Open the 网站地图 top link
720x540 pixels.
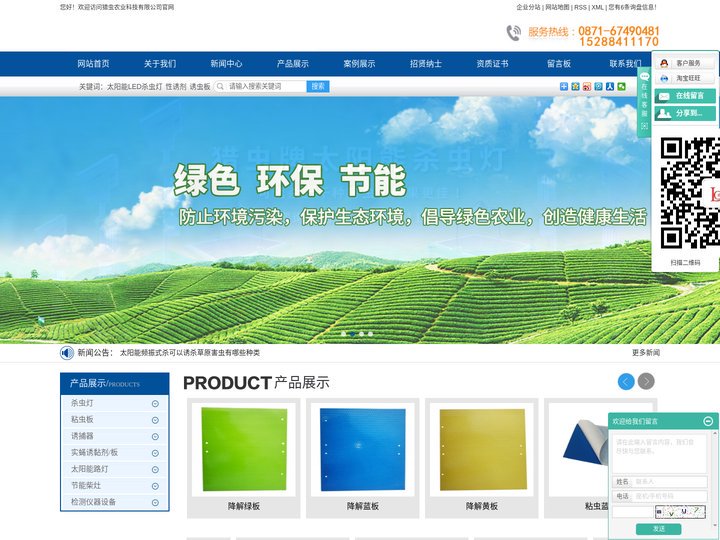pyautogui.click(x=557, y=7)
